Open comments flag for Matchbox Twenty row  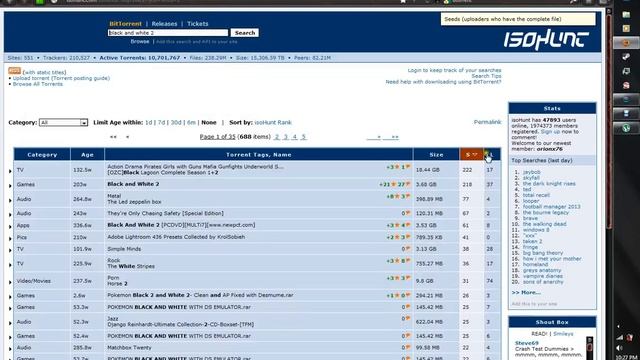tap(408, 347)
